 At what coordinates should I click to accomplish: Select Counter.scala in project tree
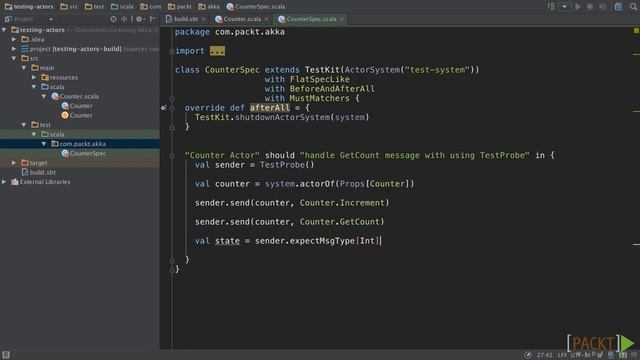click(76, 96)
